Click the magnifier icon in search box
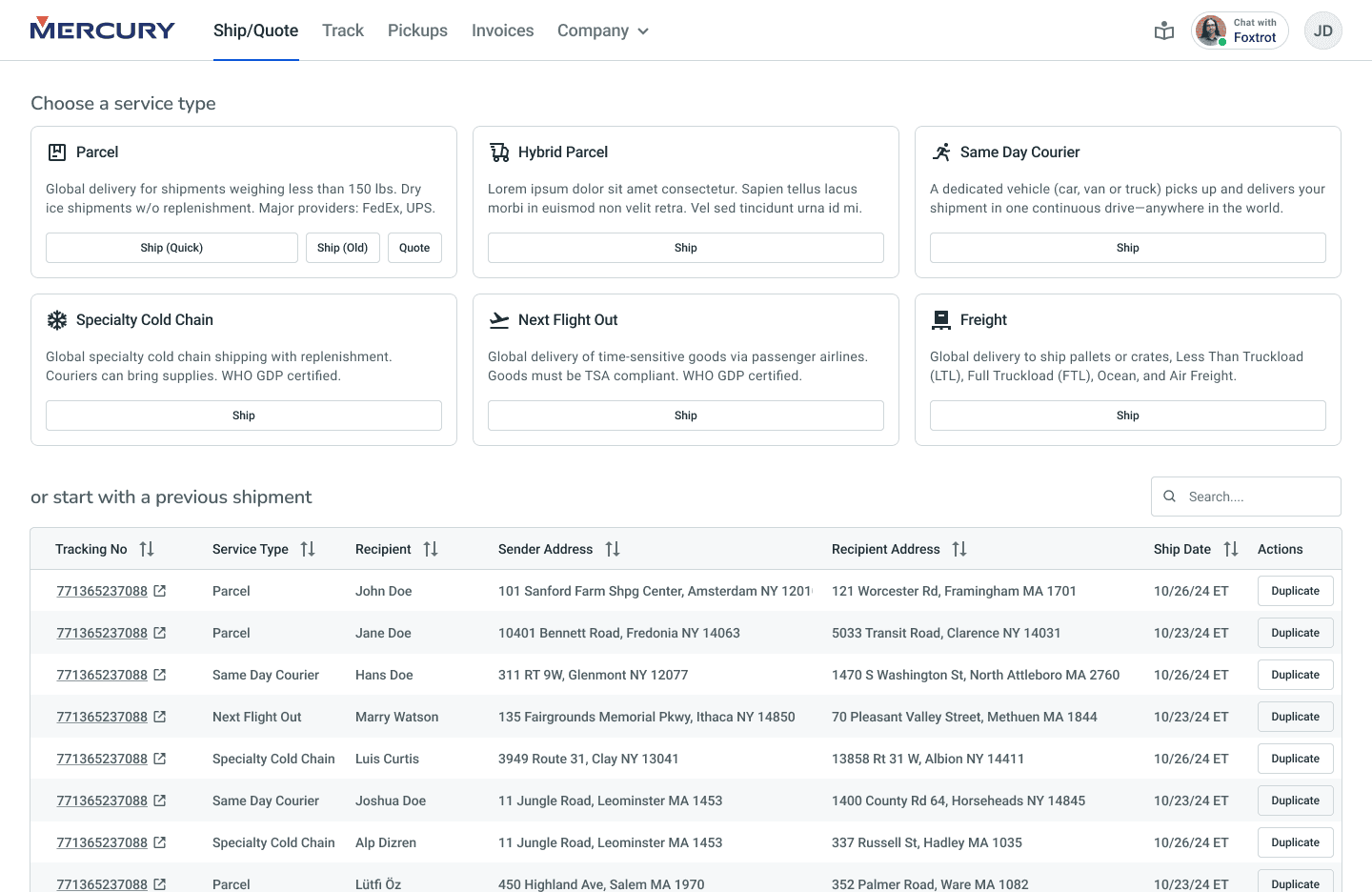Screen dimensions: 1372x892 tap(1170, 497)
